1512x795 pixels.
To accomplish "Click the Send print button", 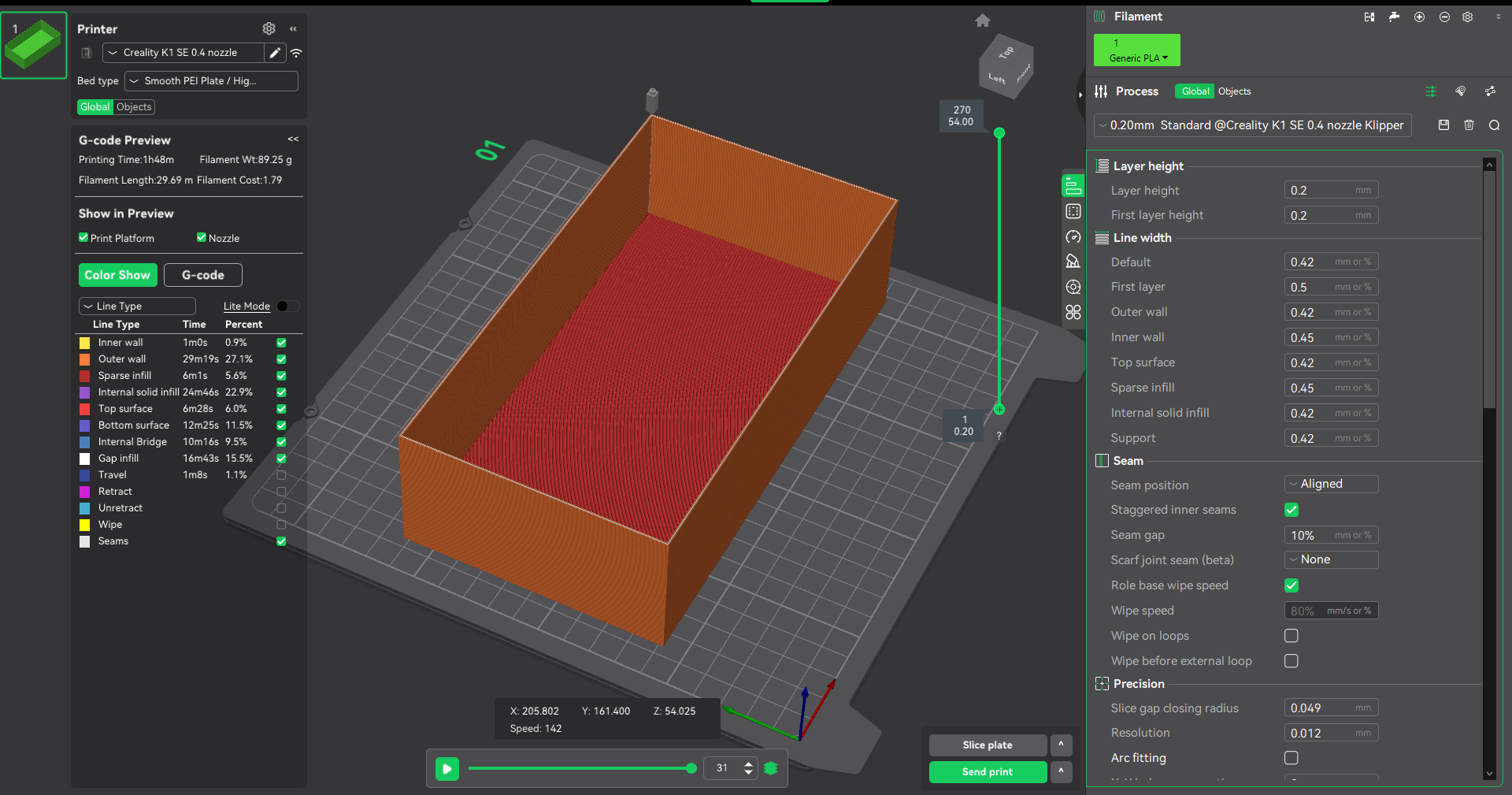I will coord(988,772).
